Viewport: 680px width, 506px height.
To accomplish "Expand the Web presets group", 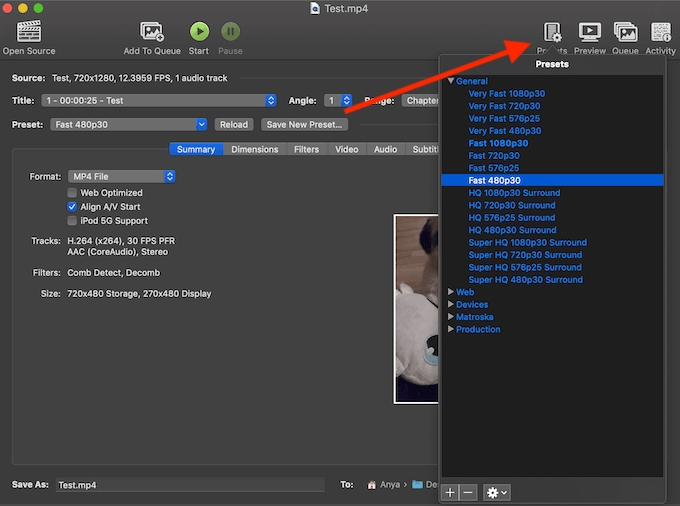I will (x=451, y=292).
